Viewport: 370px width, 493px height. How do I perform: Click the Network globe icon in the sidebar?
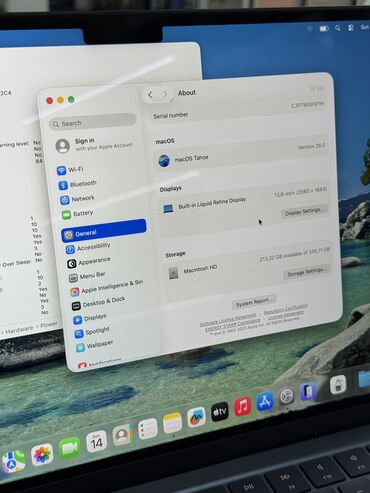pyautogui.click(x=65, y=200)
